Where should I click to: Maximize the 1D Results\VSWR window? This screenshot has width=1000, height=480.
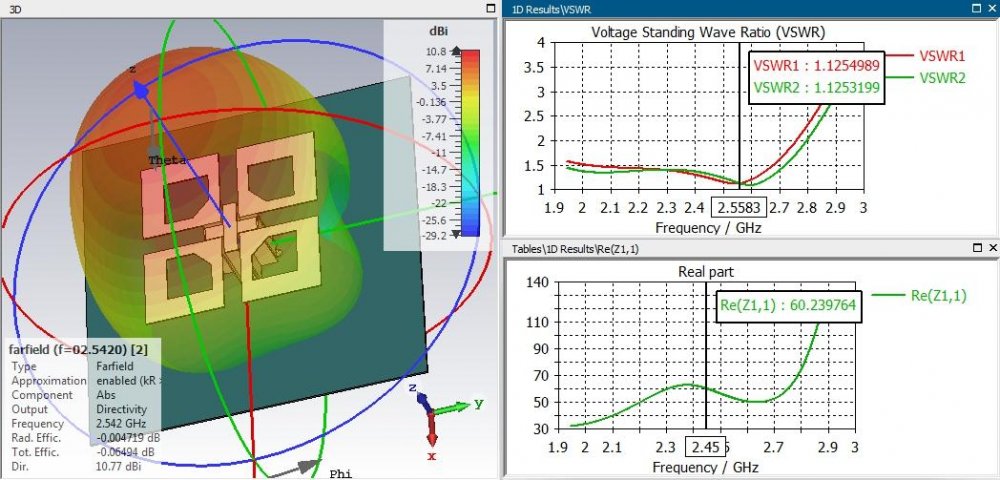(976, 9)
